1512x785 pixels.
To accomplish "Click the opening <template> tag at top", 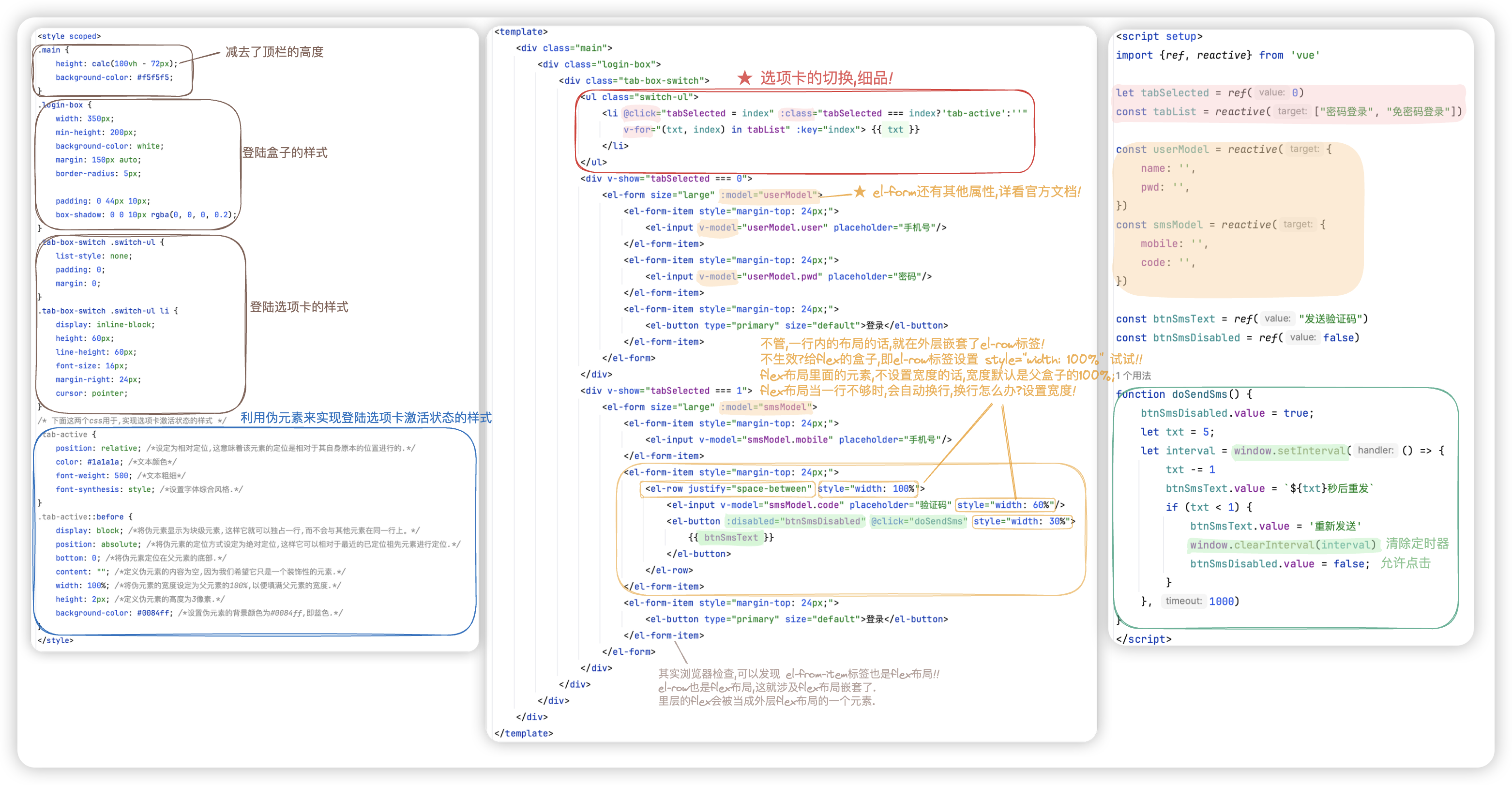I will coord(521,32).
